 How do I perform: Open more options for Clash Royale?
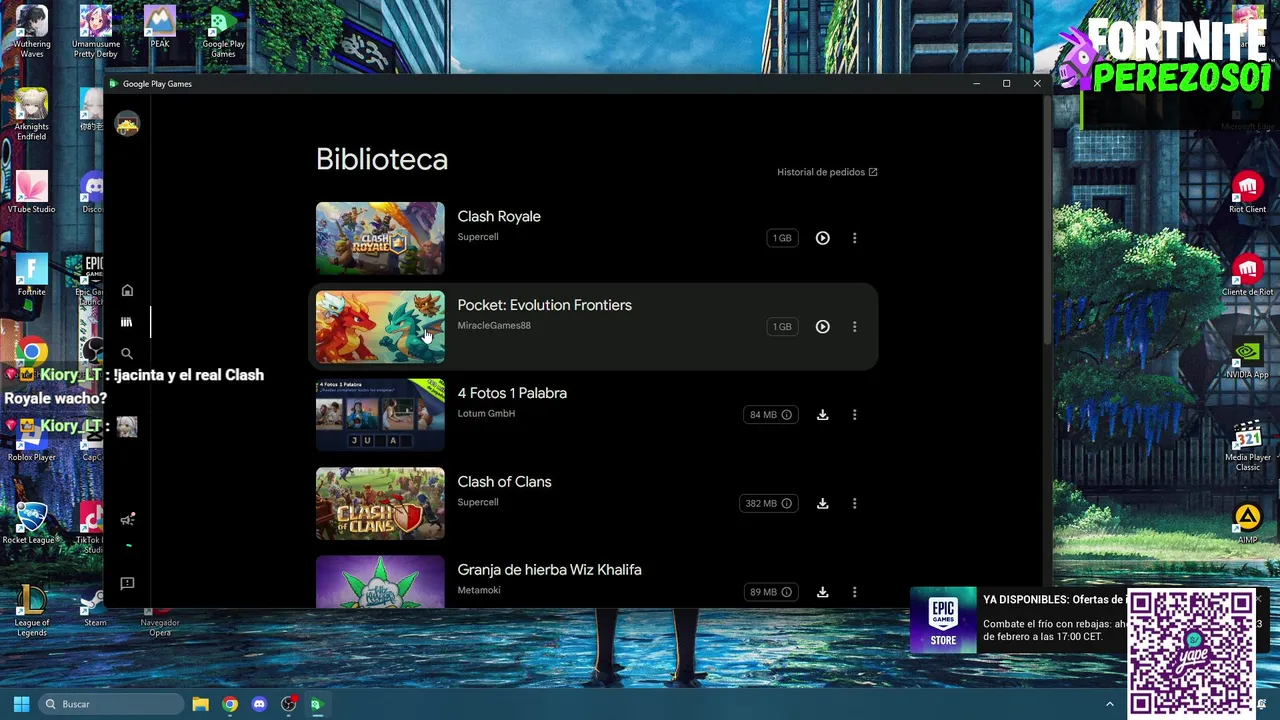tap(854, 238)
